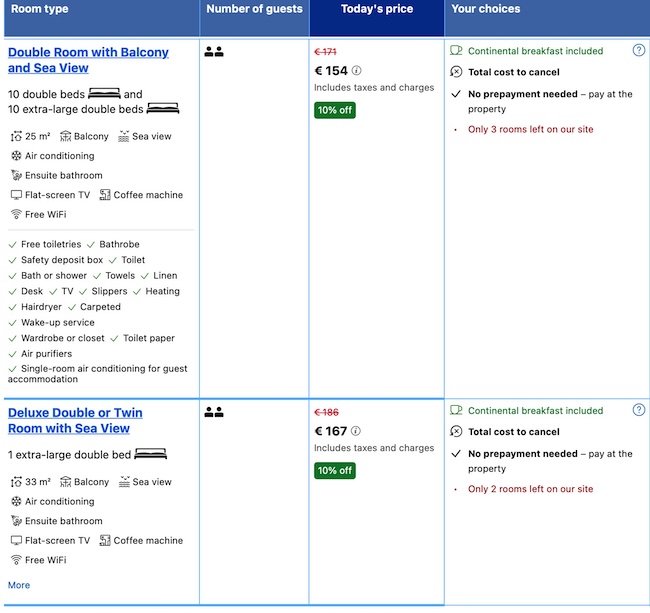Click guests icon for Deluxe Double room
Image resolution: width=650 pixels, height=613 pixels.
[213, 411]
